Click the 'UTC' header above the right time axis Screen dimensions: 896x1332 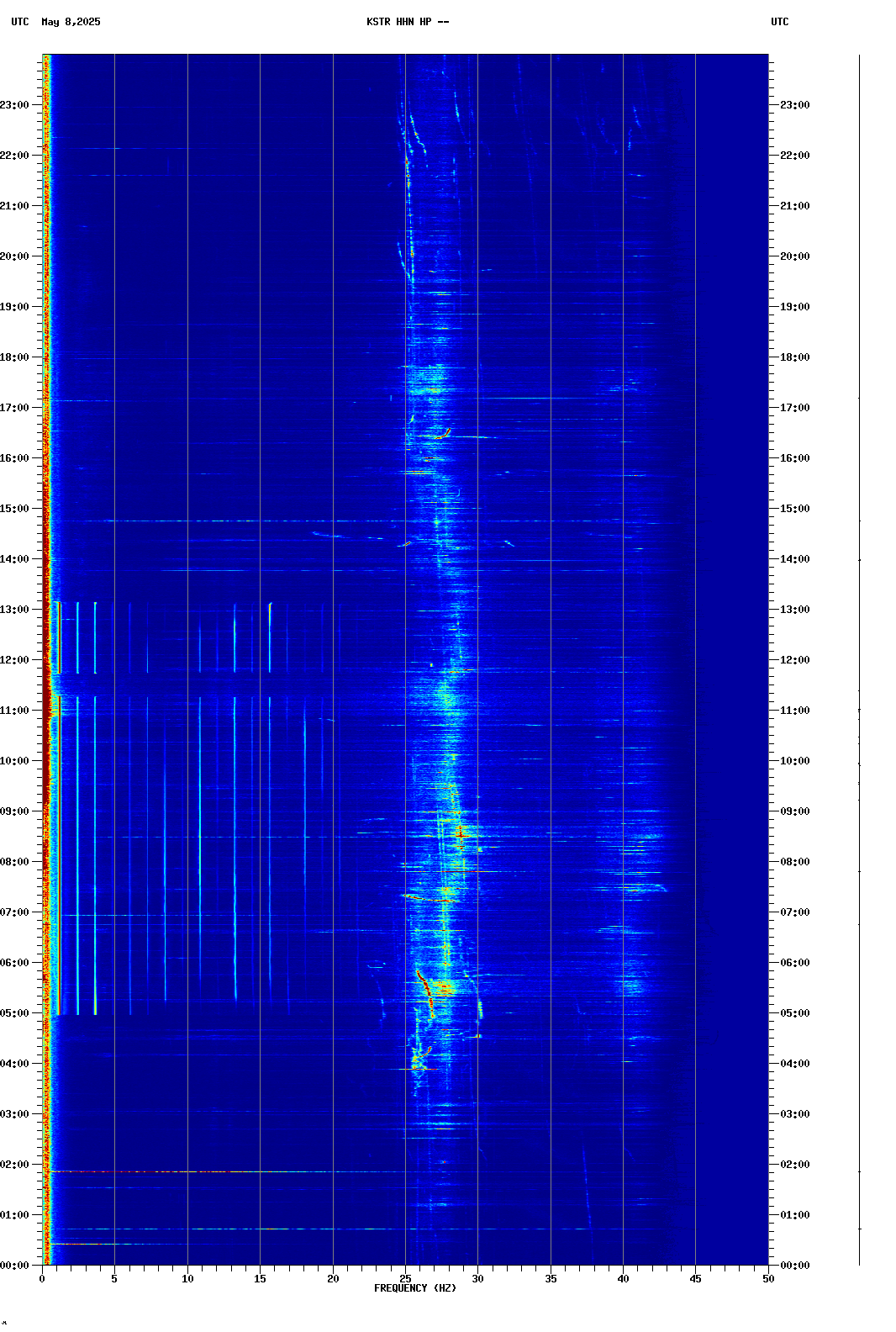[x=780, y=22]
